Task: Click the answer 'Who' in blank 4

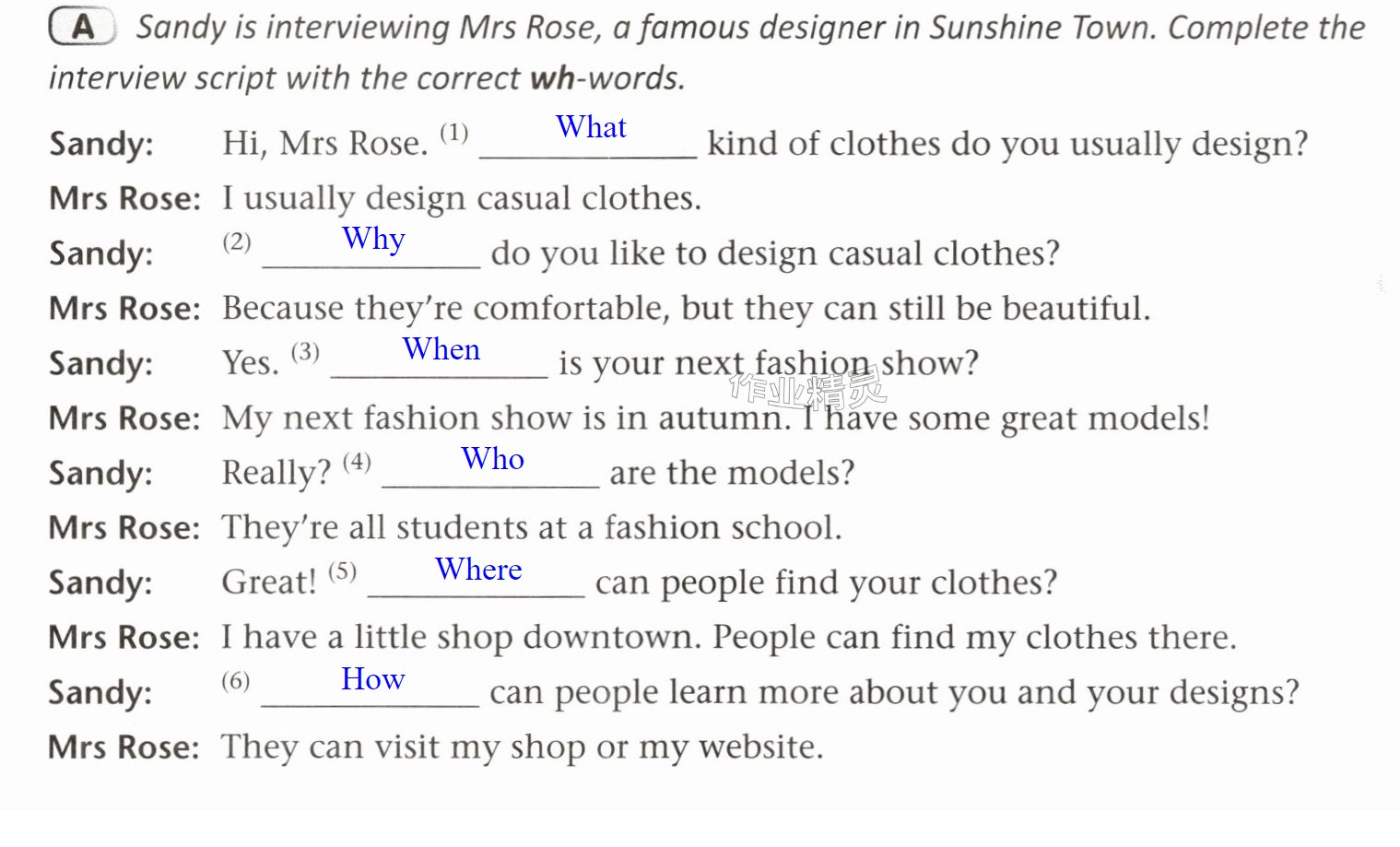Action: [x=493, y=459]
